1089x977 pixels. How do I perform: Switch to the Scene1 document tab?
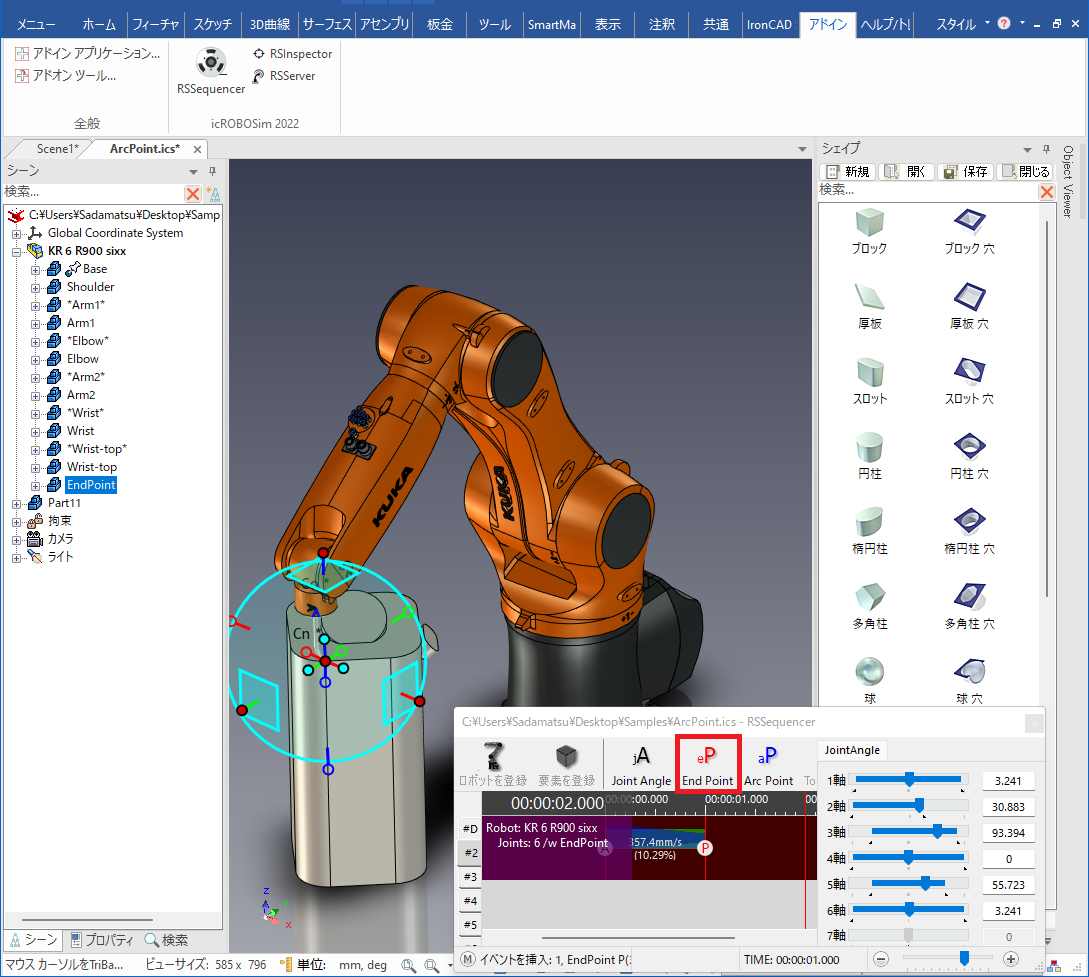click(56, 149)
